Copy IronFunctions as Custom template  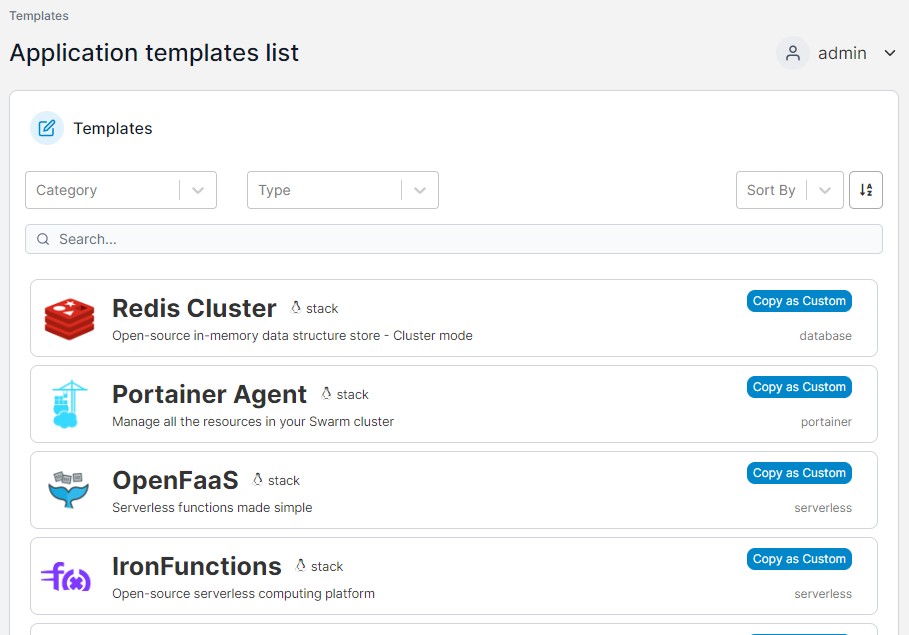799,559
